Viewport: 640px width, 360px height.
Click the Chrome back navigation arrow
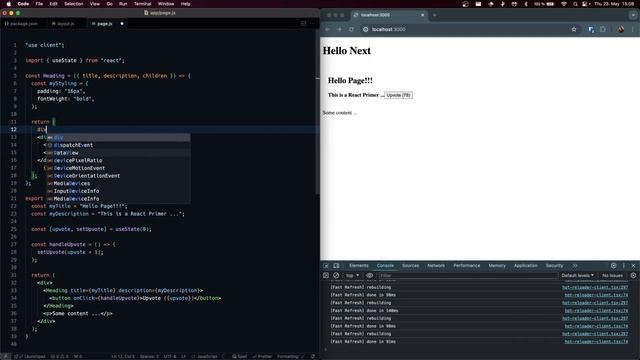pos(328,29)
